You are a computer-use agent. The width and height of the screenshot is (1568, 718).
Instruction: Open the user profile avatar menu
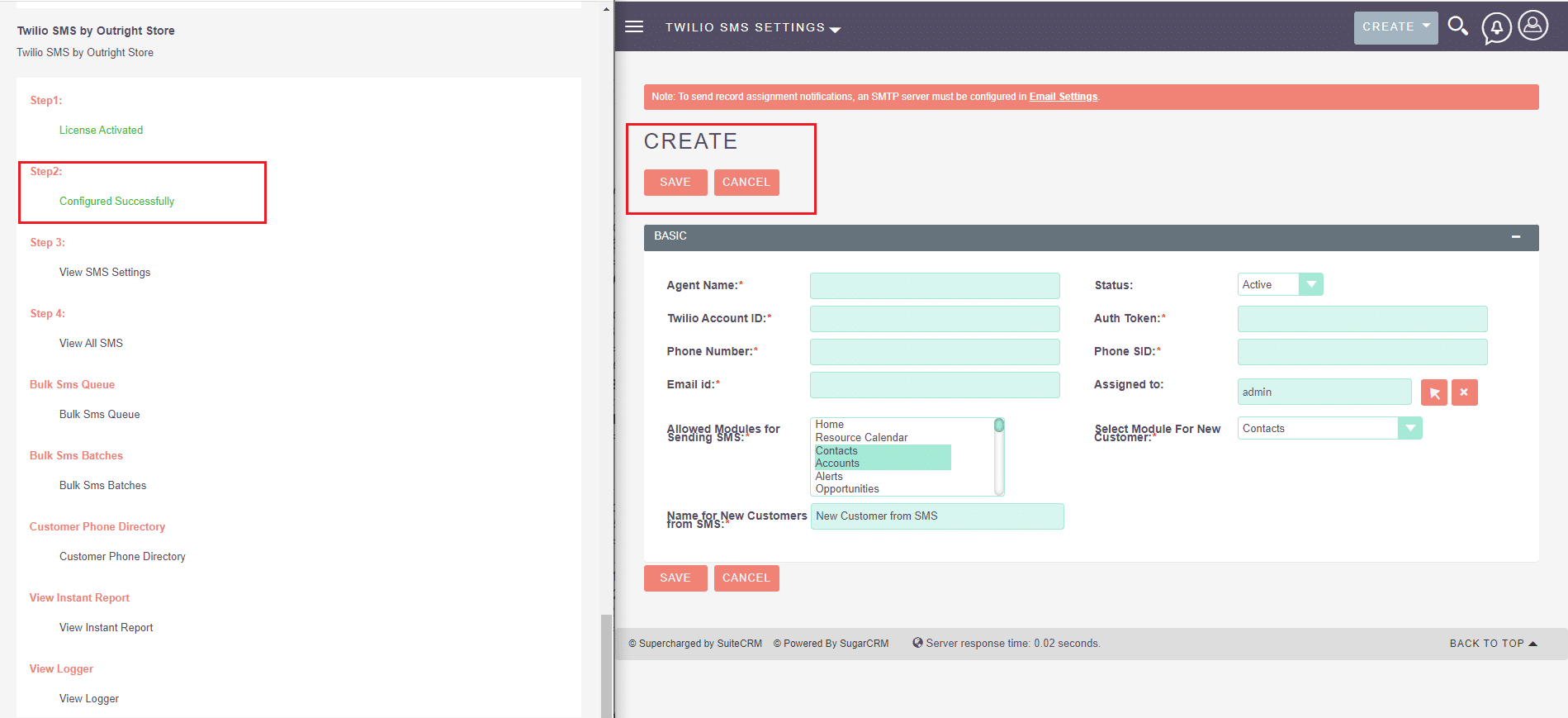tap(1533, 26)
